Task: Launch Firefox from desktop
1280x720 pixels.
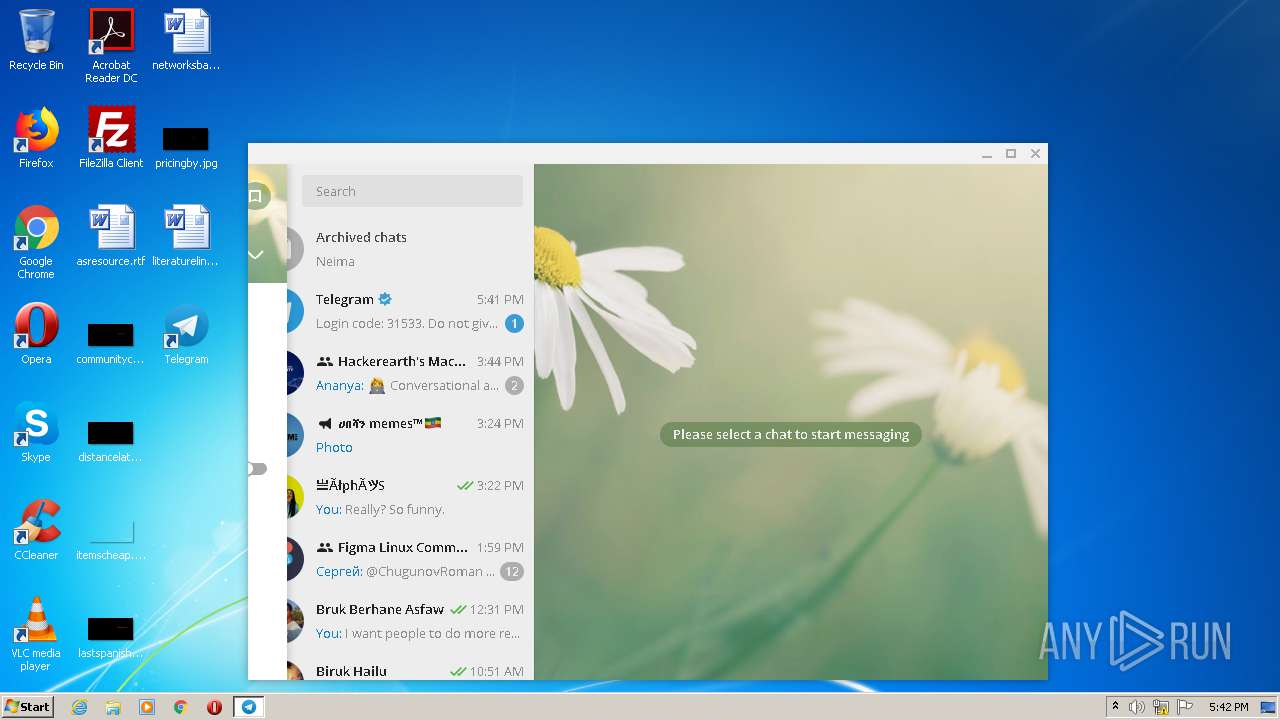Action: (x=36, y=138)
